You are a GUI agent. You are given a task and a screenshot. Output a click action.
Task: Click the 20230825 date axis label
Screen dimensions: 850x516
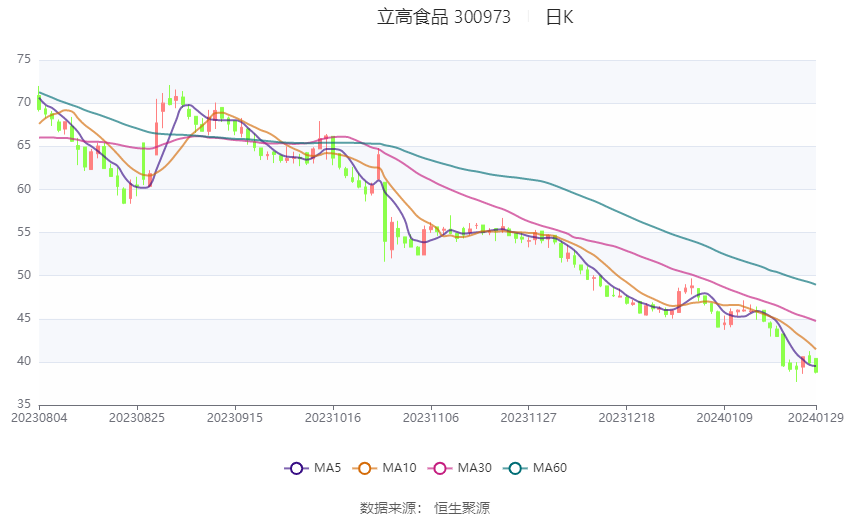click(x=137, y=418)
